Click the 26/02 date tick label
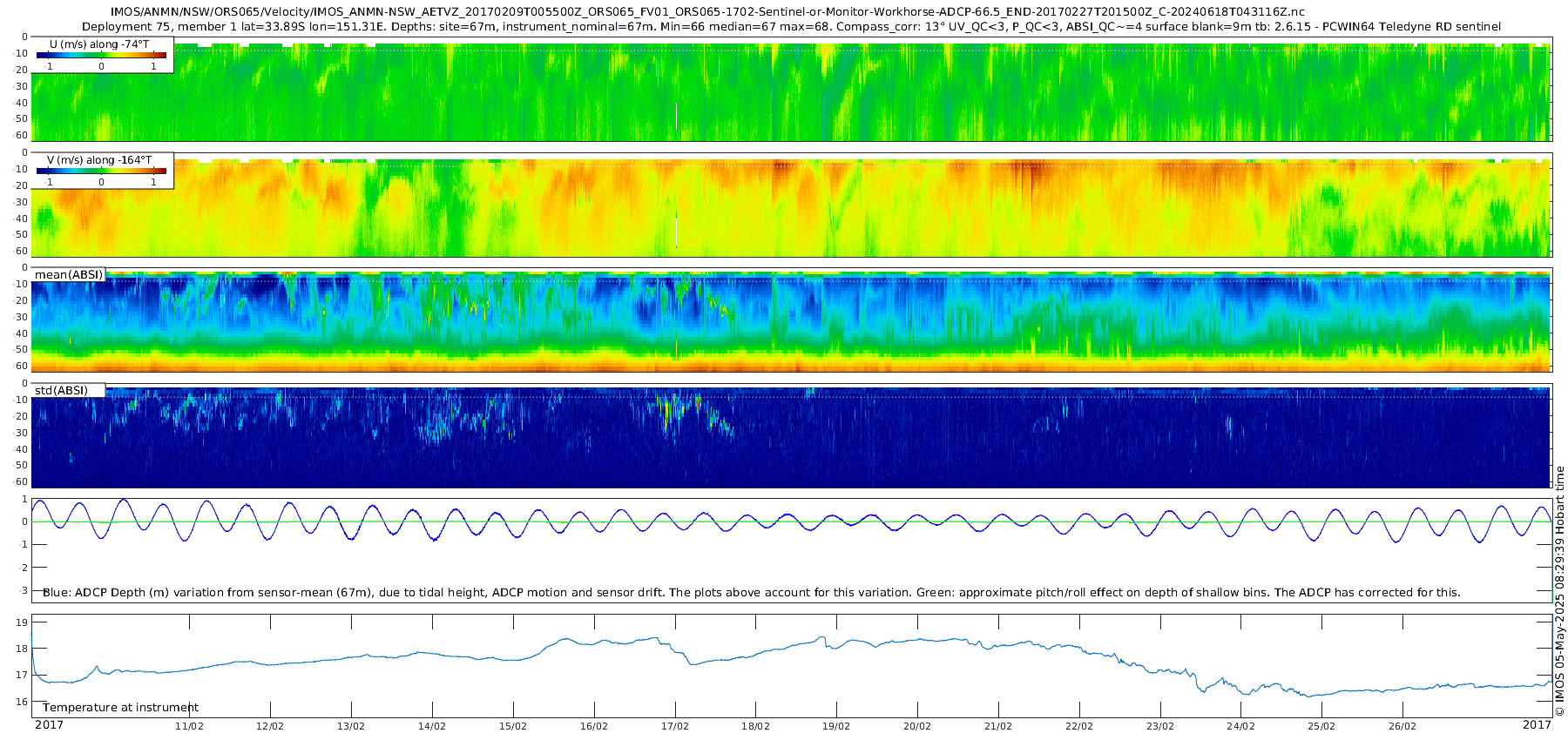 1402,726
